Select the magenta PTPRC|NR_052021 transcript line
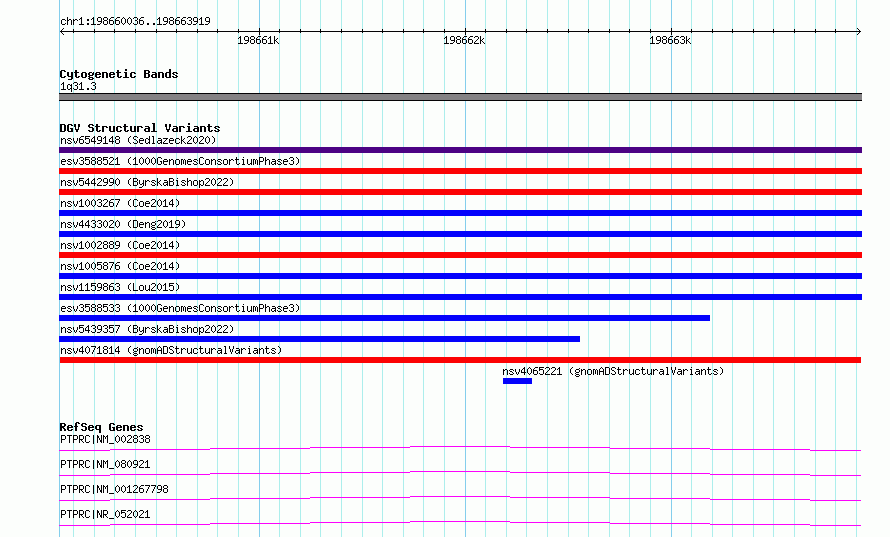The image size is (890, 537). point(460,523)
